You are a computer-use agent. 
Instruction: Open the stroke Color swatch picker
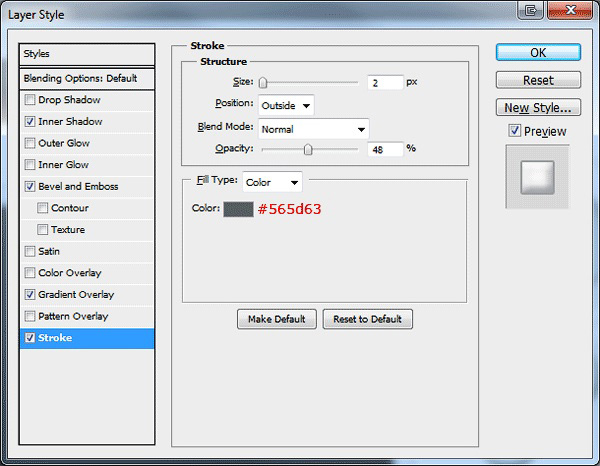[x=238, y=209]
